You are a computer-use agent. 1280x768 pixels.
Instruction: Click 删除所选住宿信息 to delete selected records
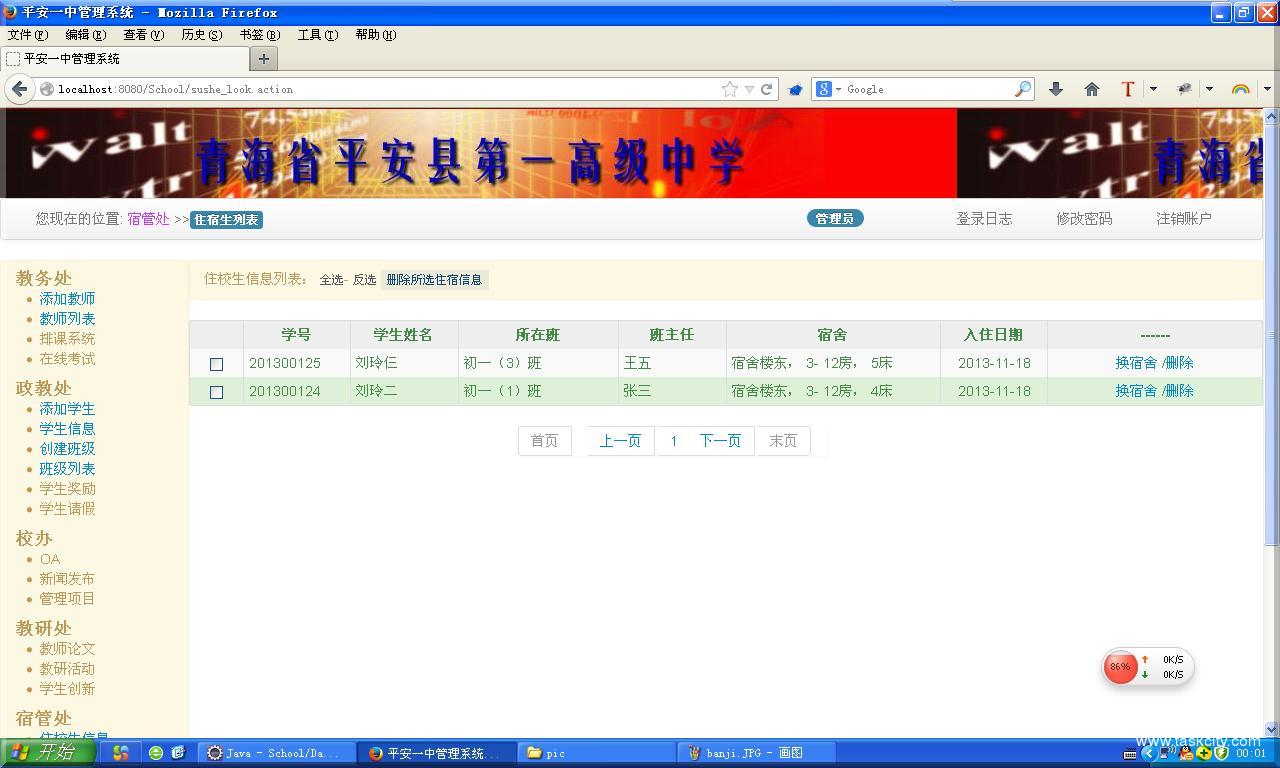[x=435, y=280]
